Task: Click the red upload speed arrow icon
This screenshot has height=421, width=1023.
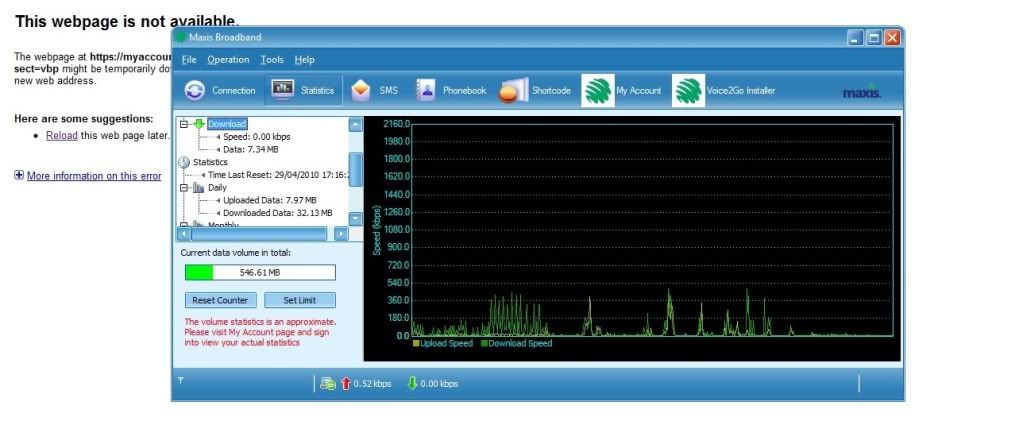Action: click(346, 383)
